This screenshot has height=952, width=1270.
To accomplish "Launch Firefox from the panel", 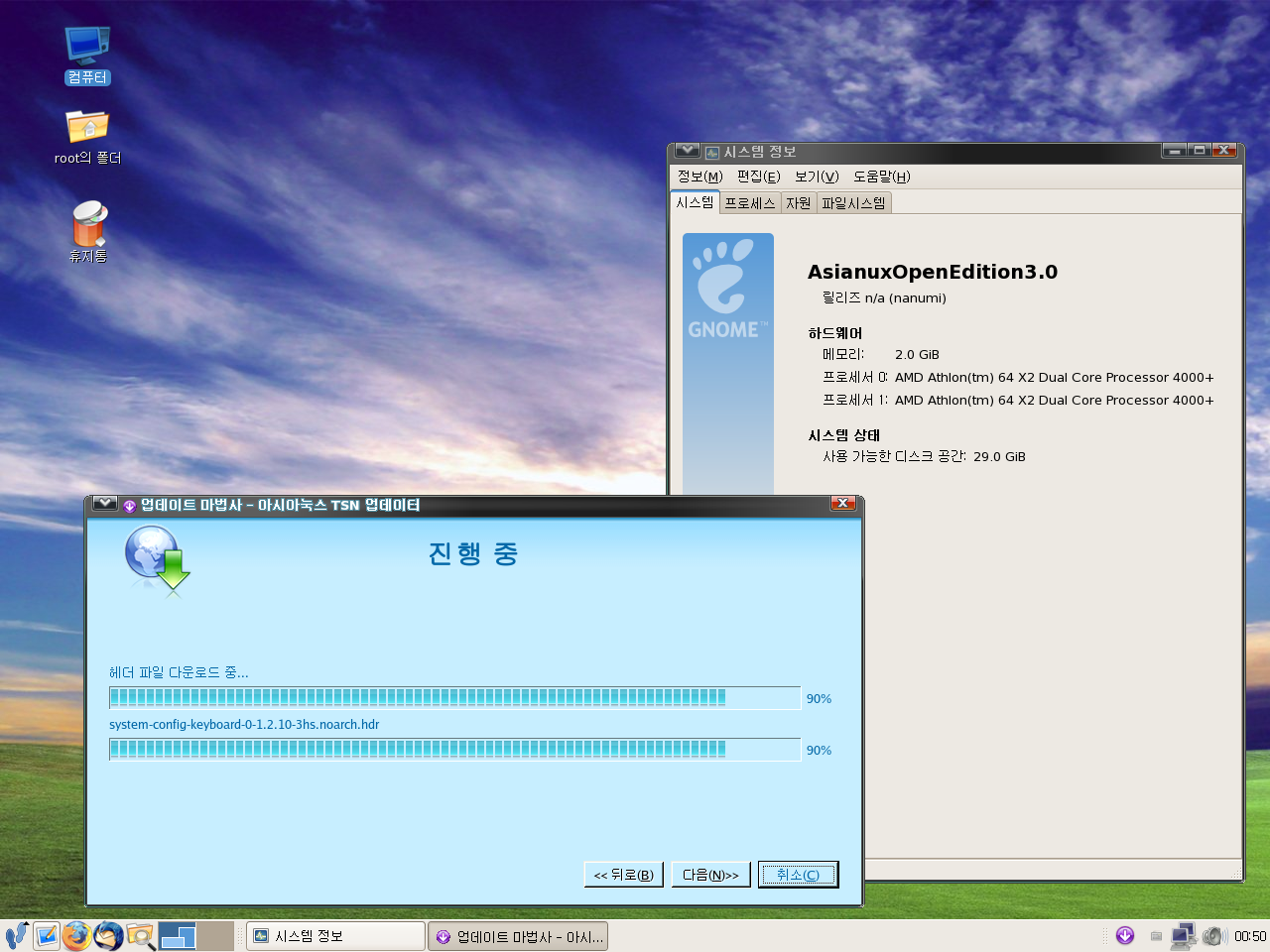I will (x=76, y=935).
